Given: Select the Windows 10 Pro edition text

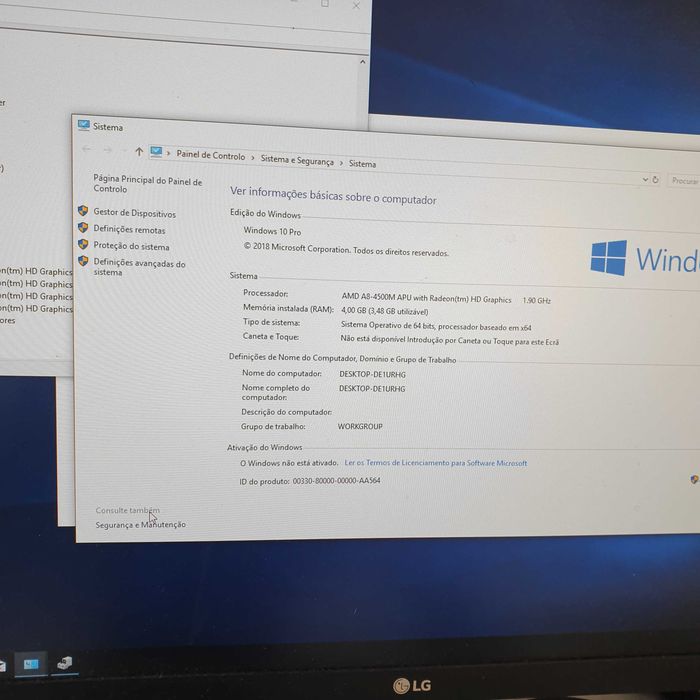Looking at the screenshot, I should click(x=272, y=231).
